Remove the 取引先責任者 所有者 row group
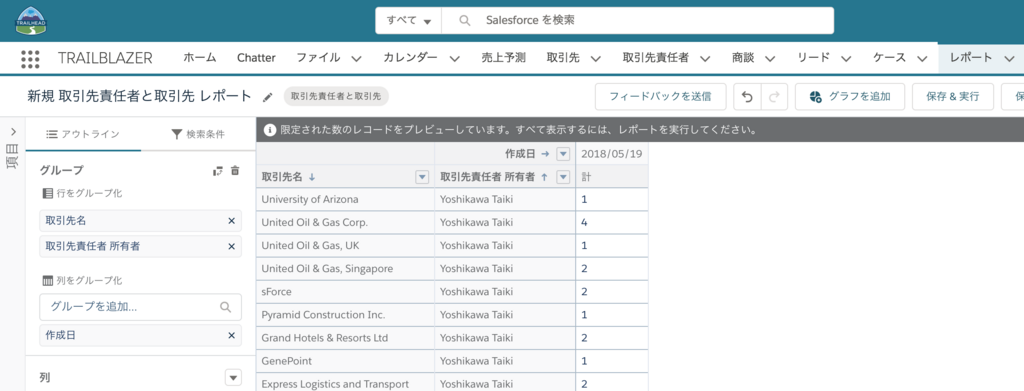This screenshot has width=1024, height=391. tap(231, 246)
